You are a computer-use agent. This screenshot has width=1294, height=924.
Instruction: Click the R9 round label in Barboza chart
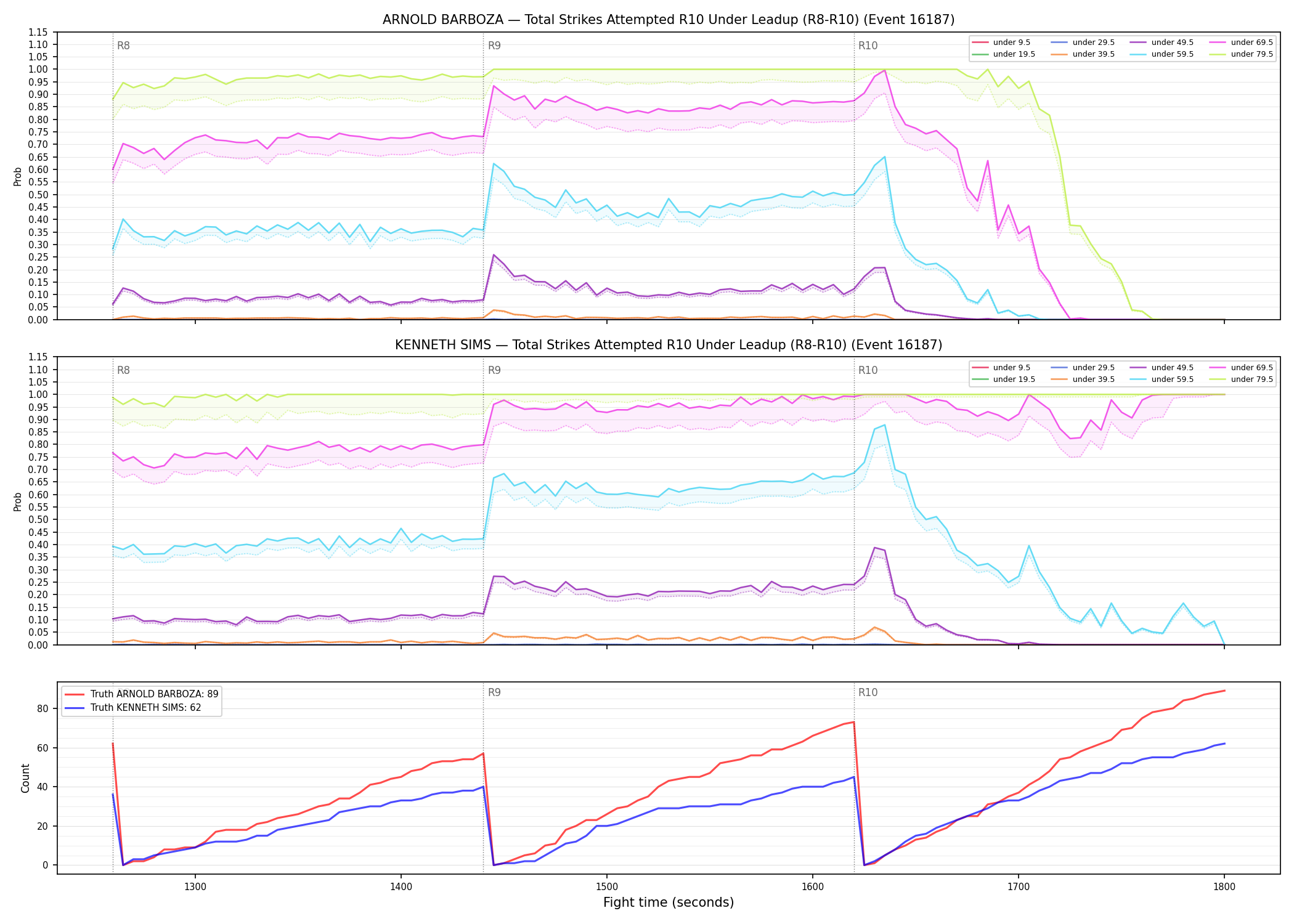coord(494,46)
